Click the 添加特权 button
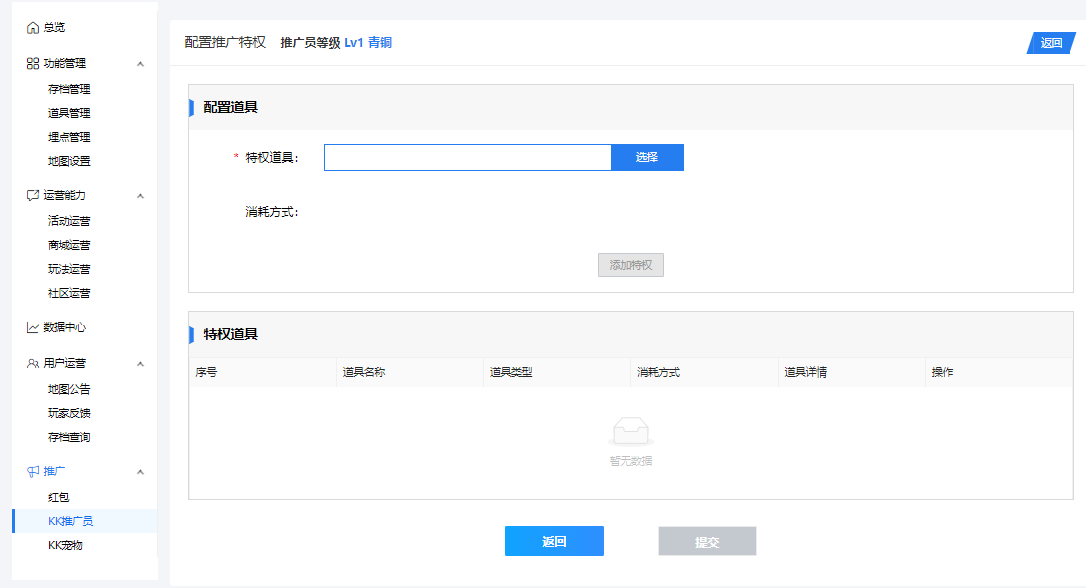The image size is (1086, 588). tap(631, 265)
